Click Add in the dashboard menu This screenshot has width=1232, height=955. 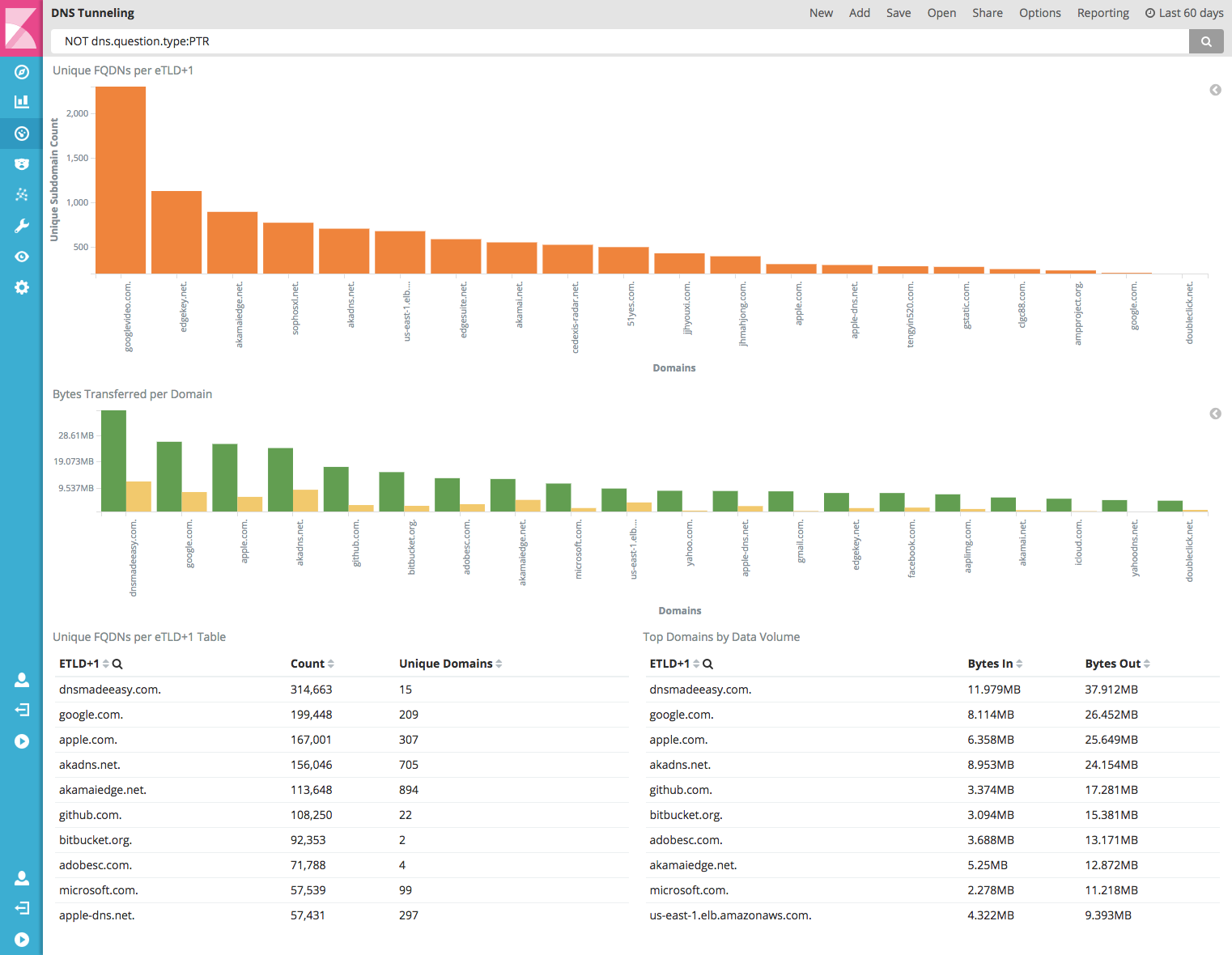click(x=860, y=13)
